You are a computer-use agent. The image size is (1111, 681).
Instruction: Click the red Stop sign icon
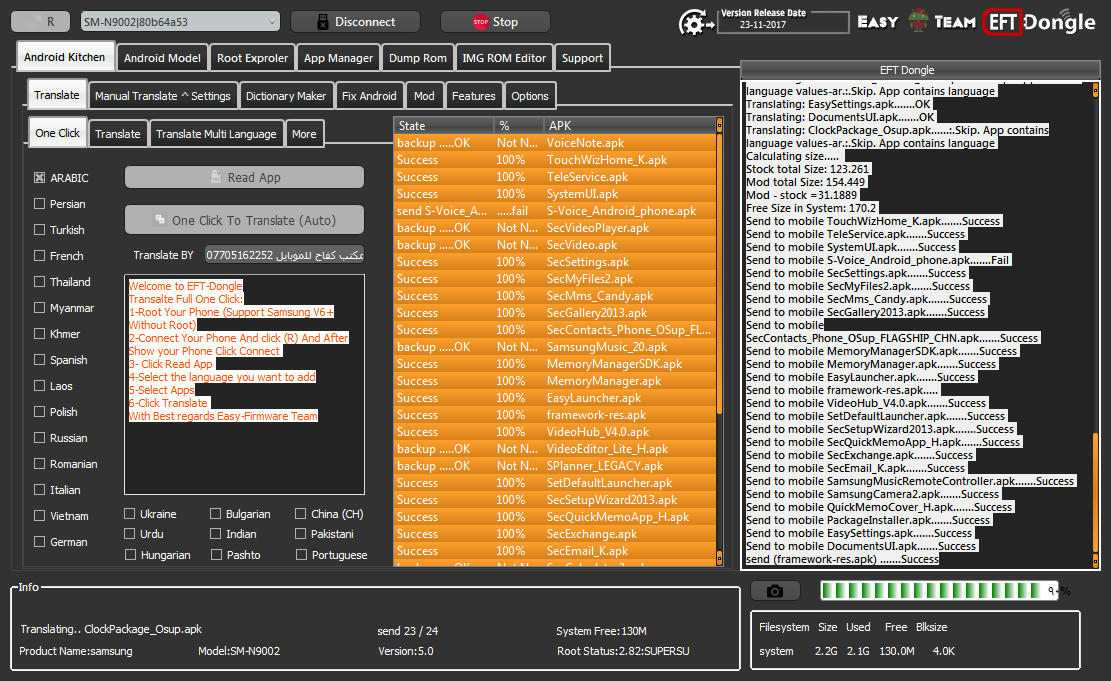pyautogui.click(x=480, y=22)
